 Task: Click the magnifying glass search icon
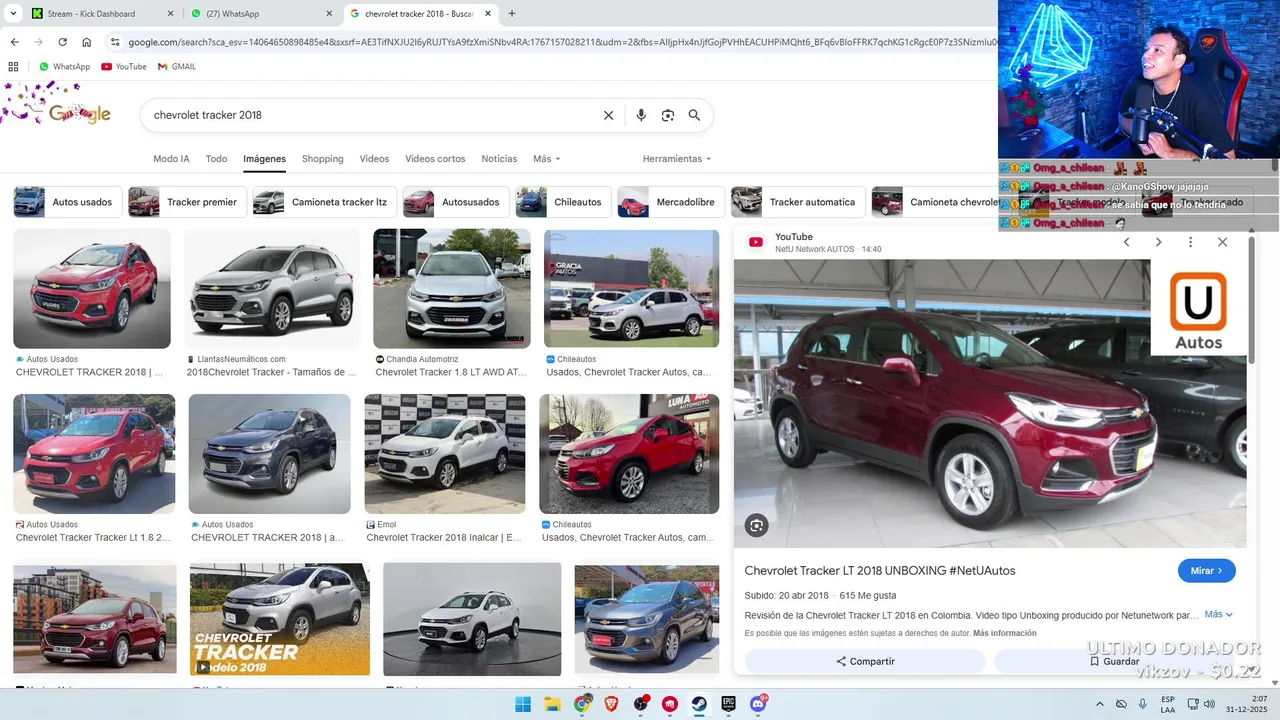click(694, 115)
